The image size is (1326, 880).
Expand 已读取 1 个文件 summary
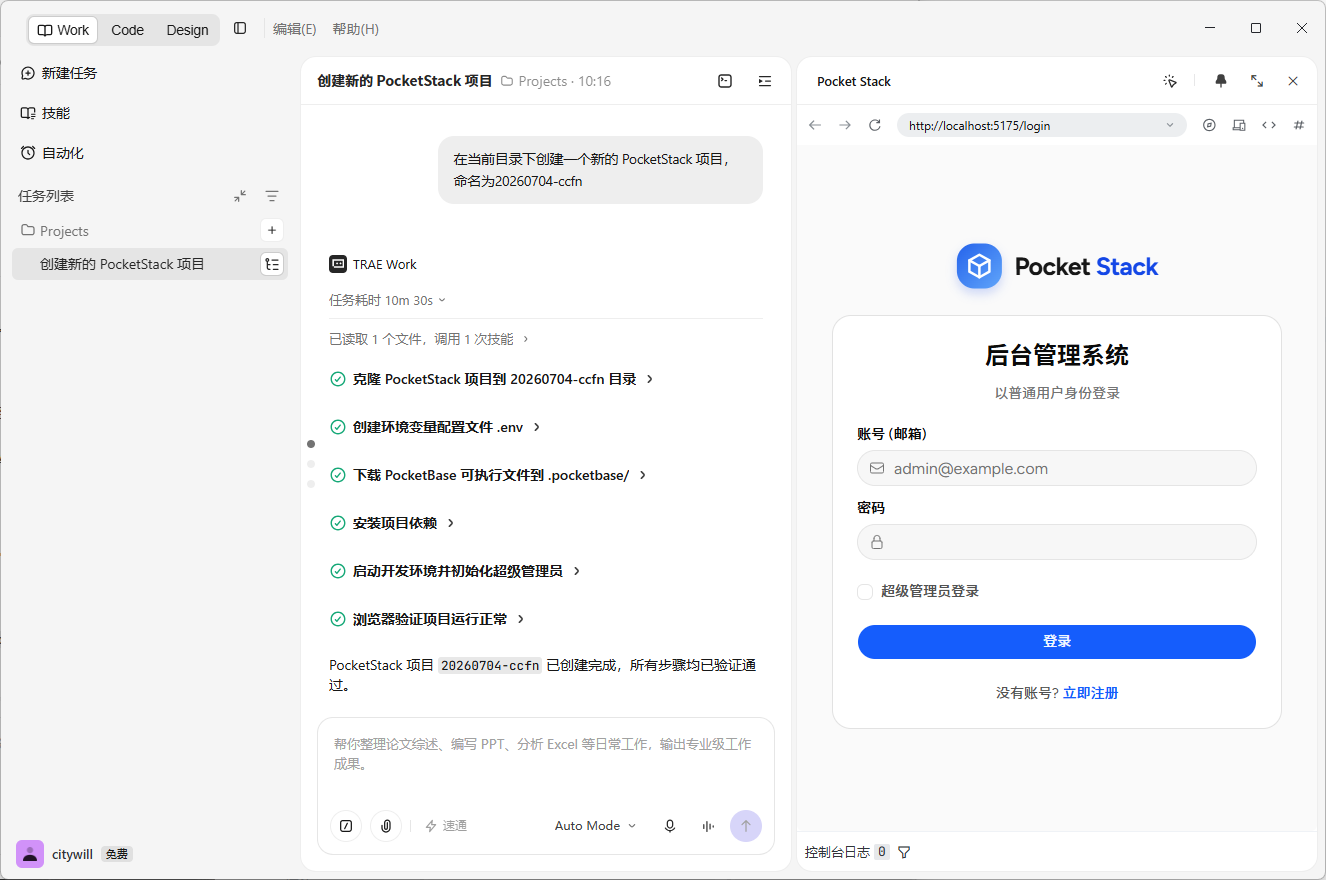(429, 339)
